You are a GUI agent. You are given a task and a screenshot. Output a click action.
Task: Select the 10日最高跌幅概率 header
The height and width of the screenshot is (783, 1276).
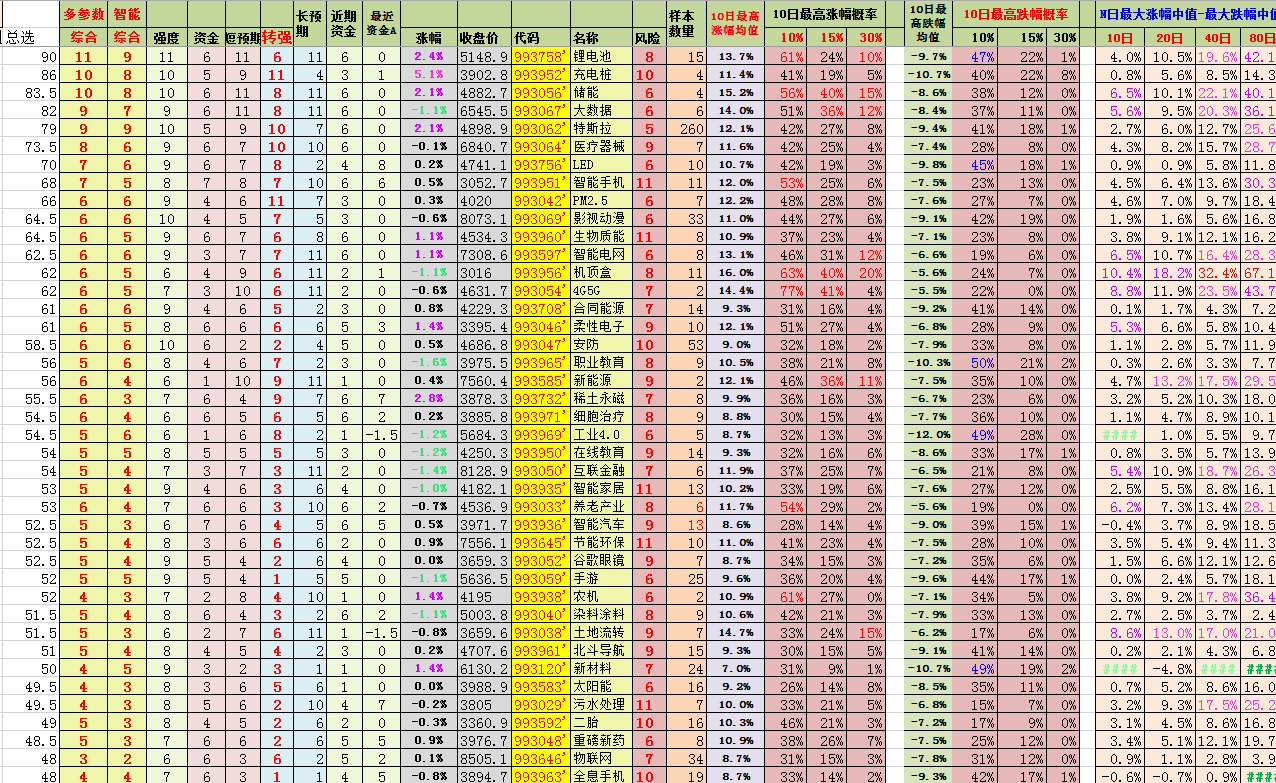tap(1014, 14)
